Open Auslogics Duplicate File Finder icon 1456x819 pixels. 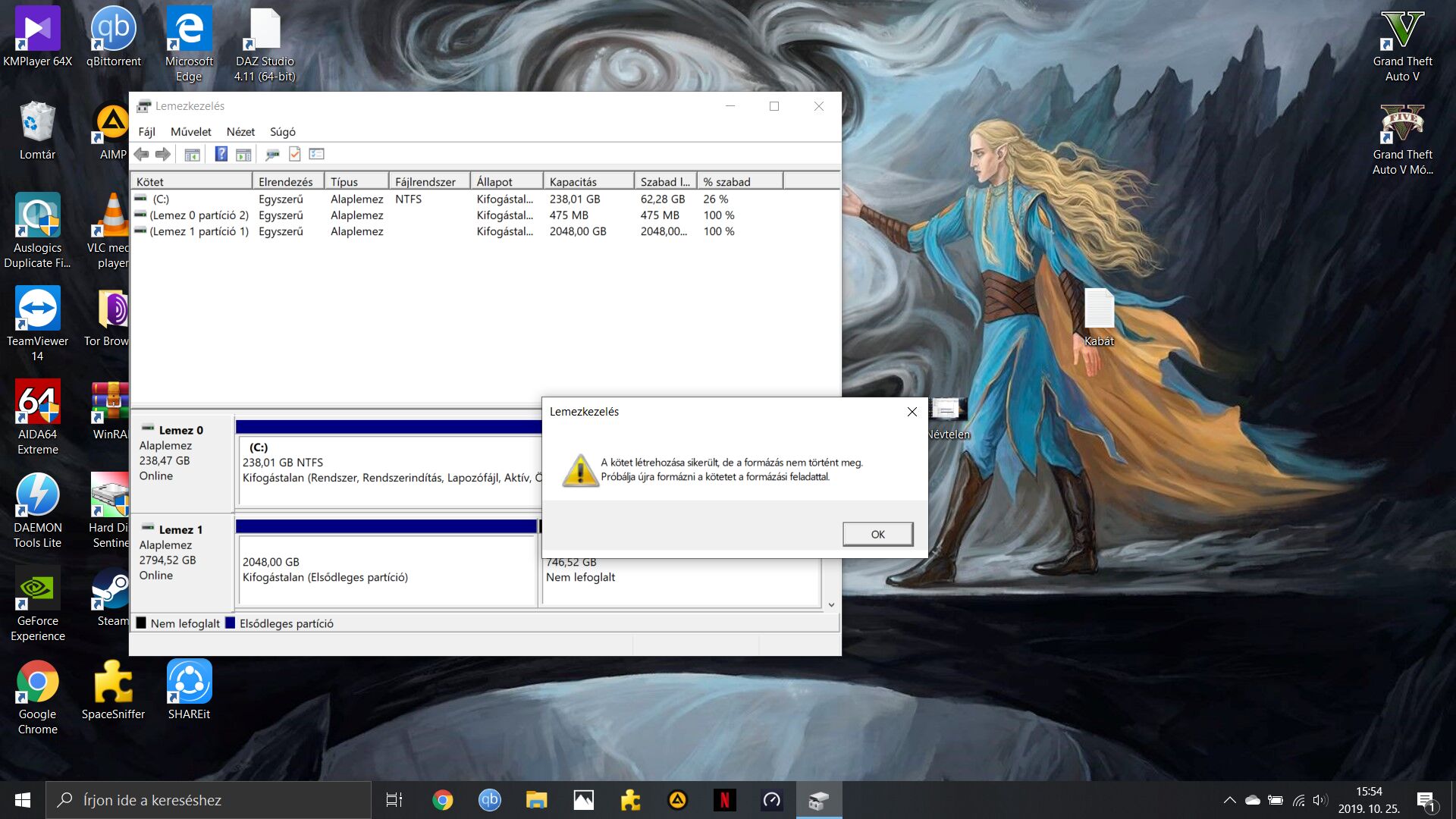pyautogui.click(x=38, y=231)
